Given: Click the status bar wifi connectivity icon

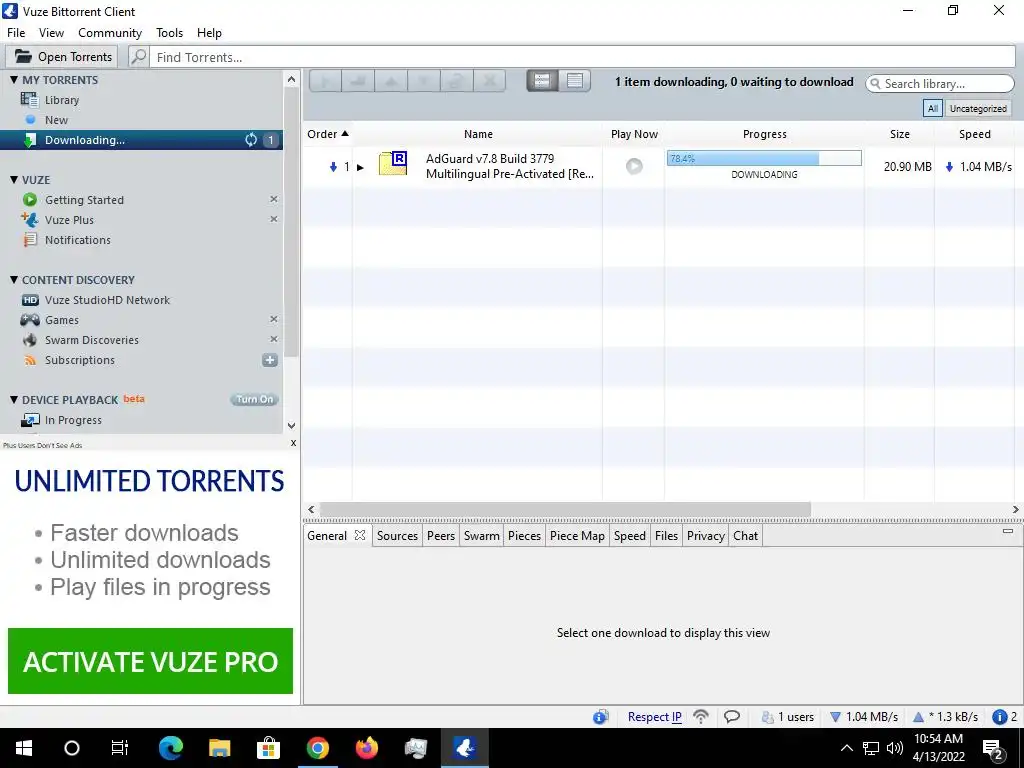Looking at the screenshot, I should 701,716.
